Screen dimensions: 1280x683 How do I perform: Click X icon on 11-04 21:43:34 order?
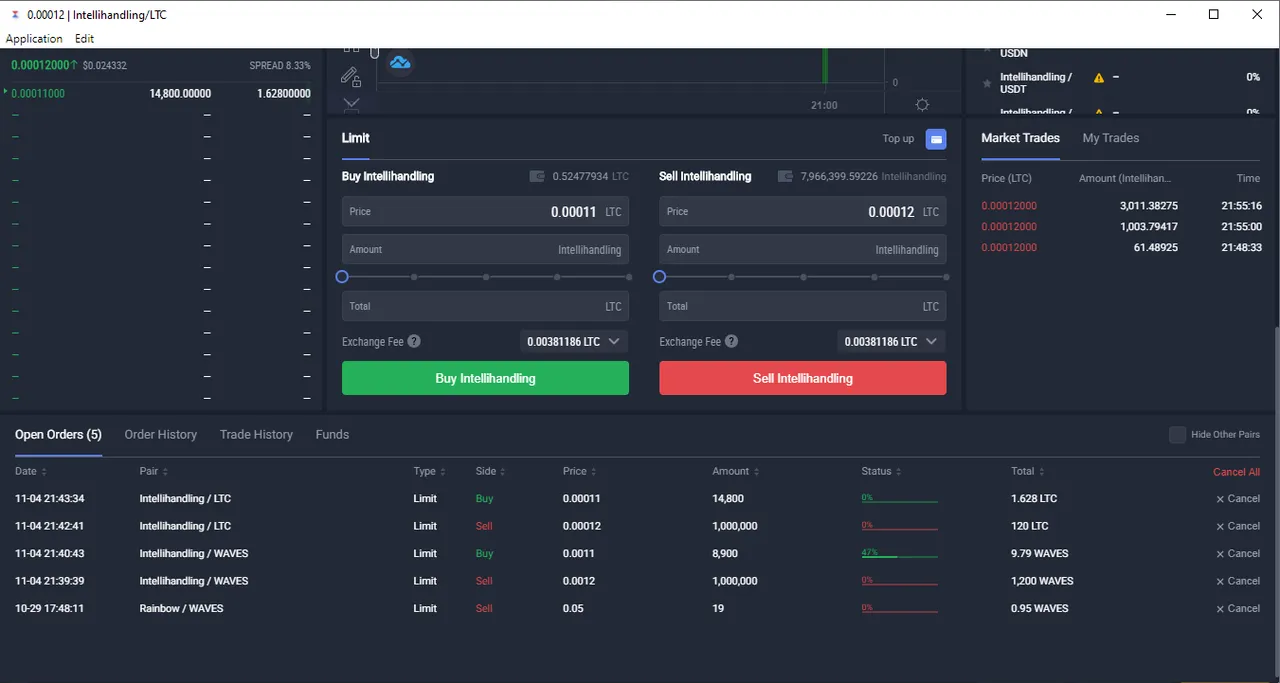pos(1220,499)
